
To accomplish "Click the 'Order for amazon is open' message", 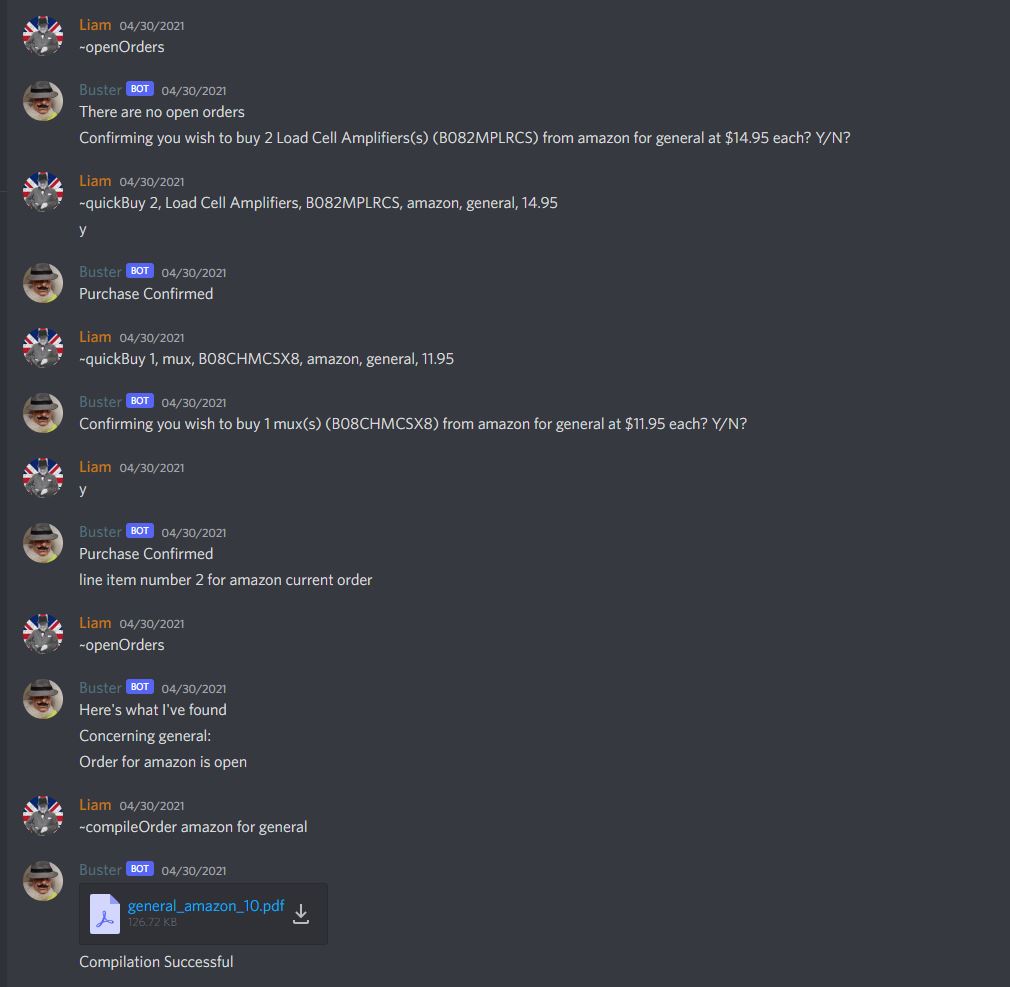I will [x=163, y=762].
